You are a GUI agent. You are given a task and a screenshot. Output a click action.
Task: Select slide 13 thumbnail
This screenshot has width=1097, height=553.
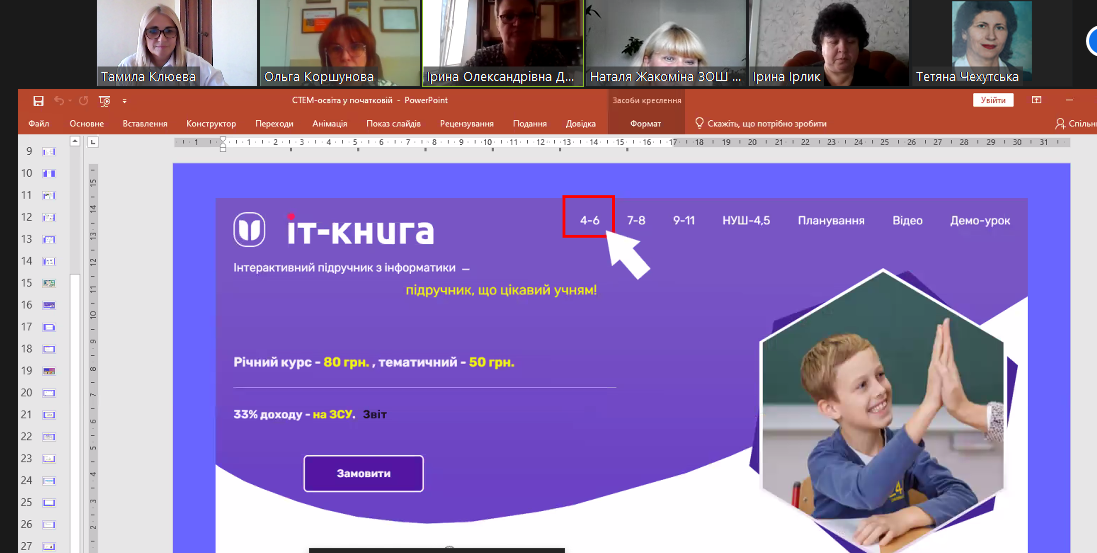(49, 239)
